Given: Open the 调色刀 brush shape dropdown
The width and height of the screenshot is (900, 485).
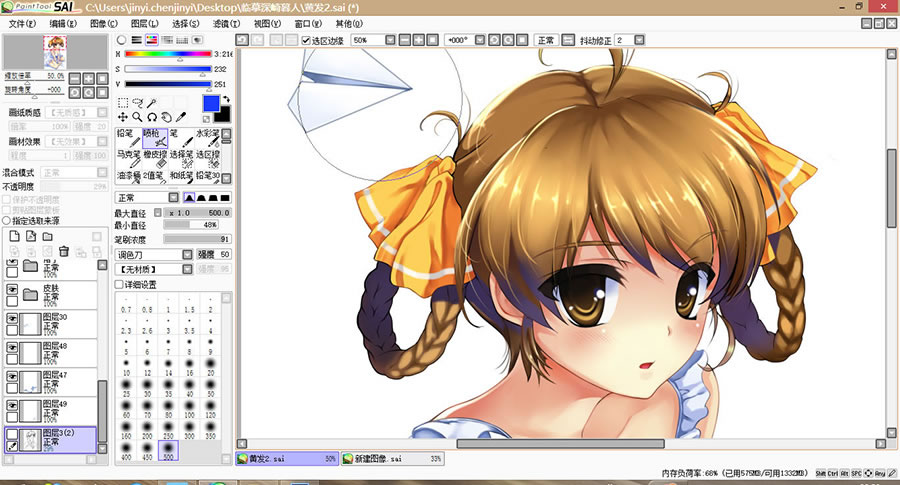Looking at the screenshot, I should (x=187, y=254).
